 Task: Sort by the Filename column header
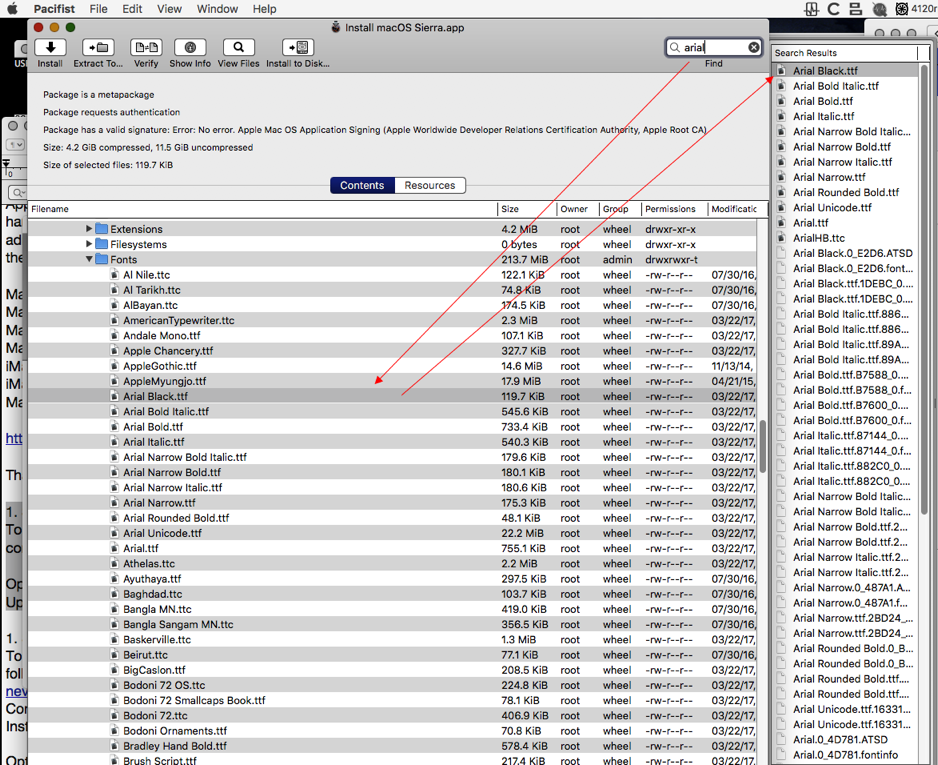click(x=262, y=209)
